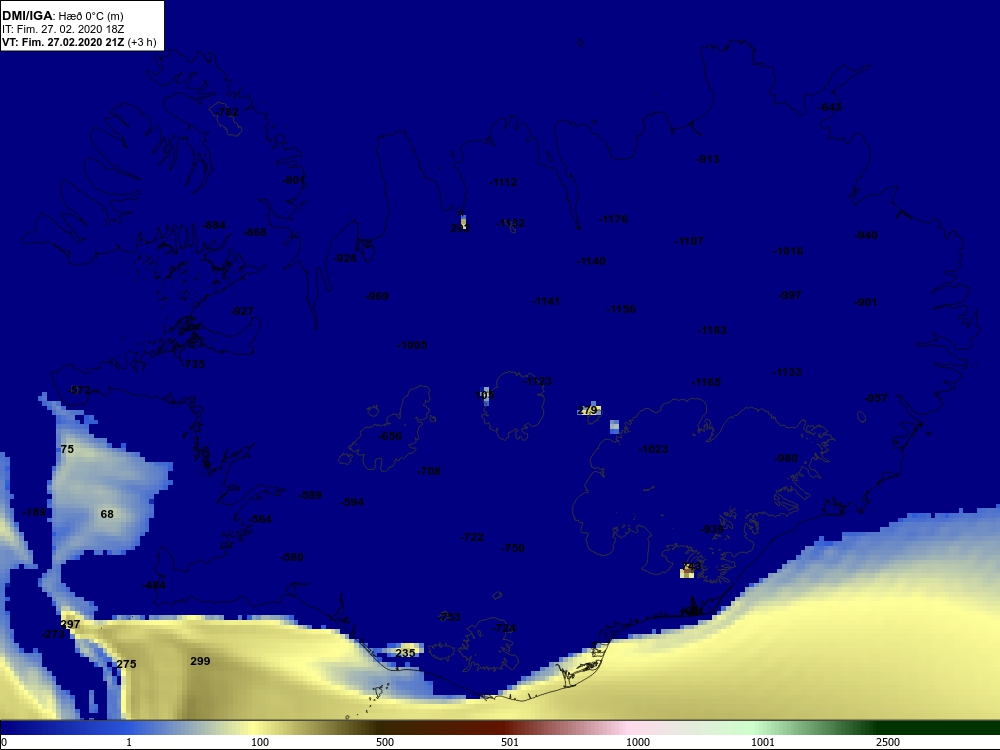Click the map value '-708'
This screenshot has height=750, width=1000.
pyautogui.click(x=429, y=471)
